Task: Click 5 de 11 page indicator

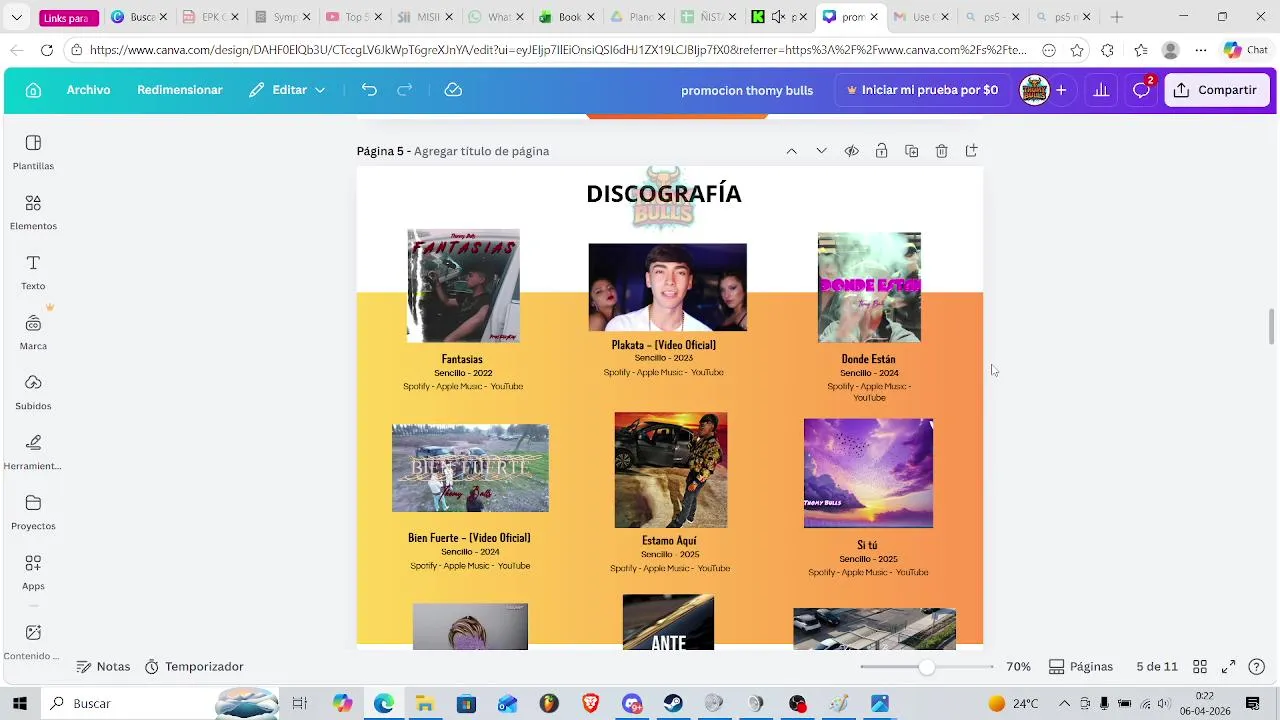Action: point(1157,667)
